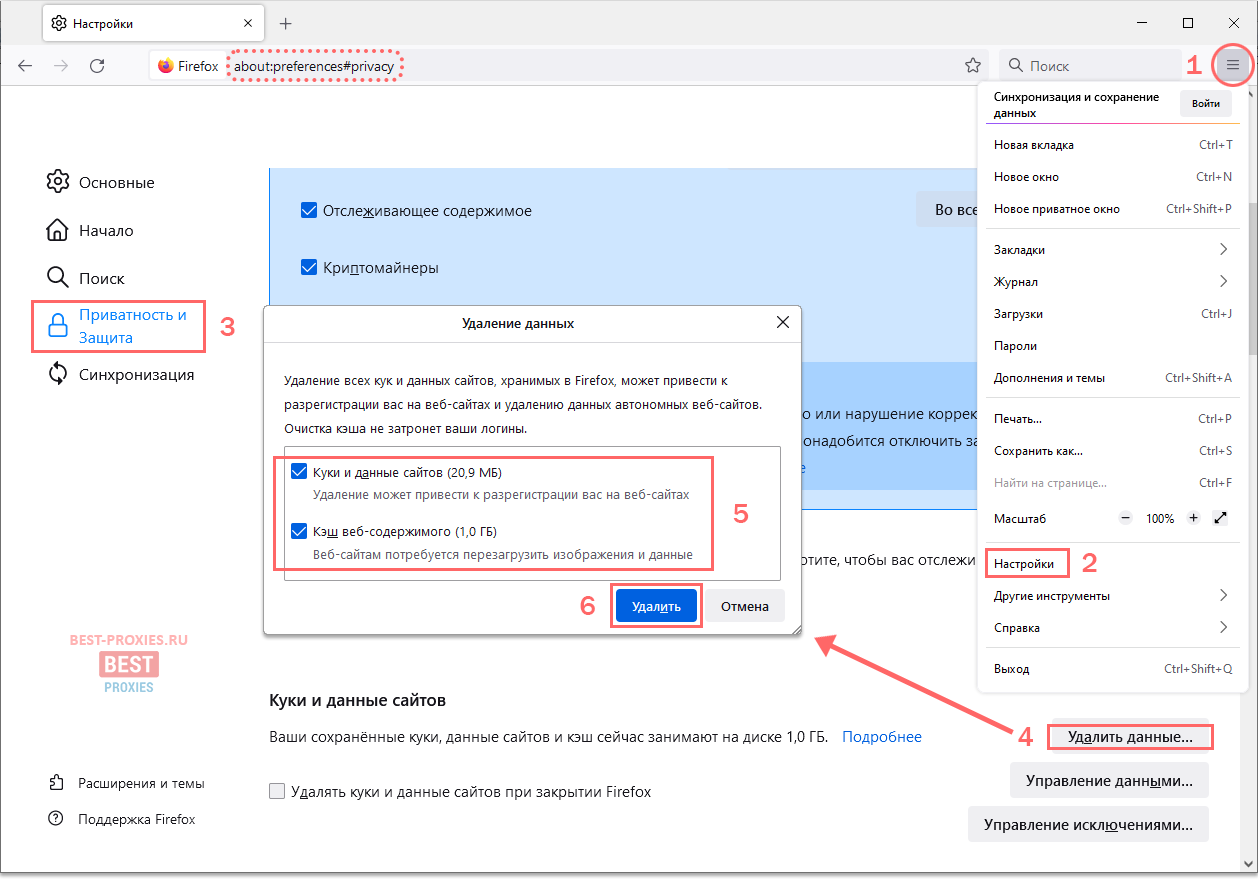Uncheck Отслеживающее содержимое checkbox
The image size is (1258, 879).
pyautogui.click(x=309, y=210)
